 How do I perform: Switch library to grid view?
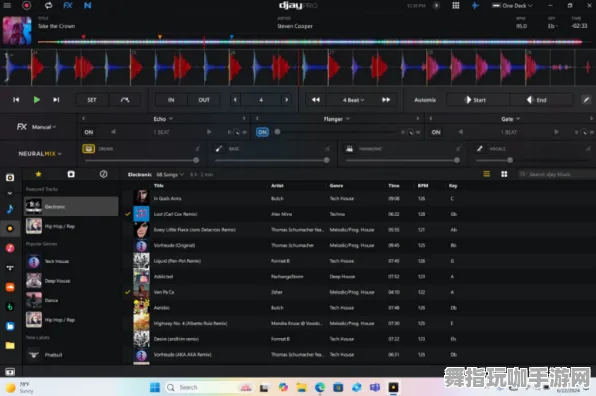click(x=504, y=174)
